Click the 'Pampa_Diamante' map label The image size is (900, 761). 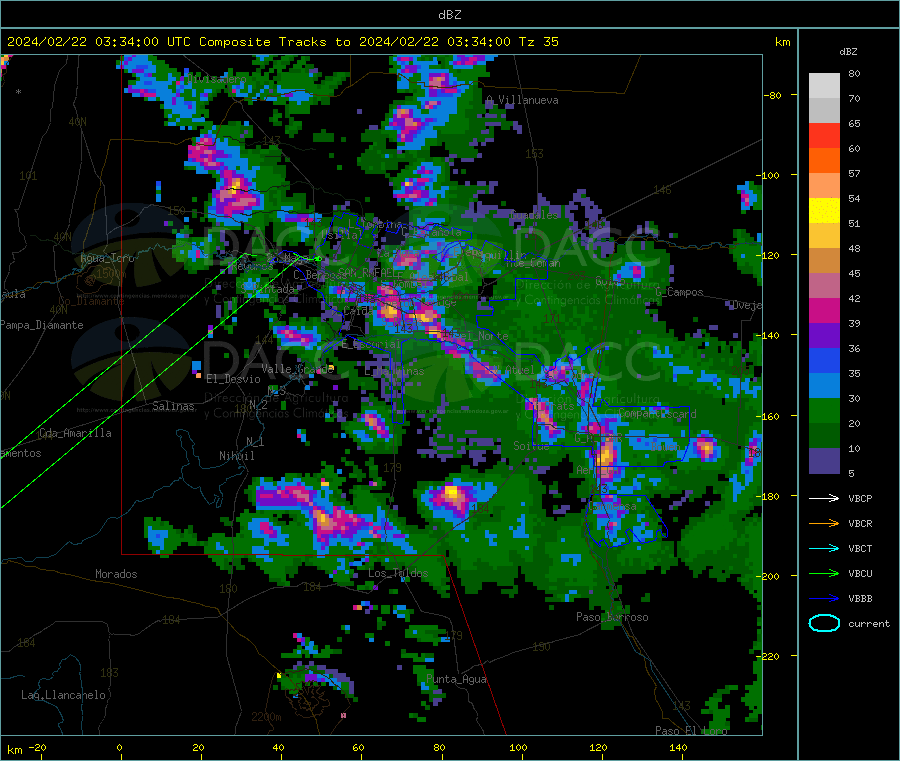coord(41,325)
